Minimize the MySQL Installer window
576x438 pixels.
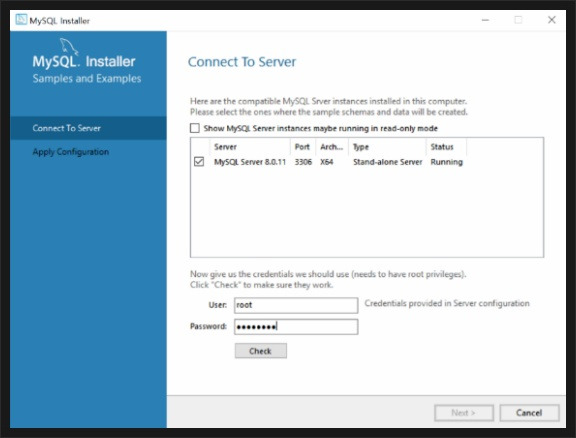click(x=485, y=20)
